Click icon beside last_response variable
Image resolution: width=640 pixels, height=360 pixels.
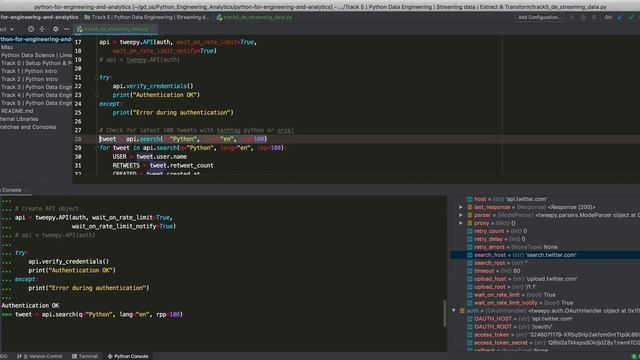[x=469, y=207]
